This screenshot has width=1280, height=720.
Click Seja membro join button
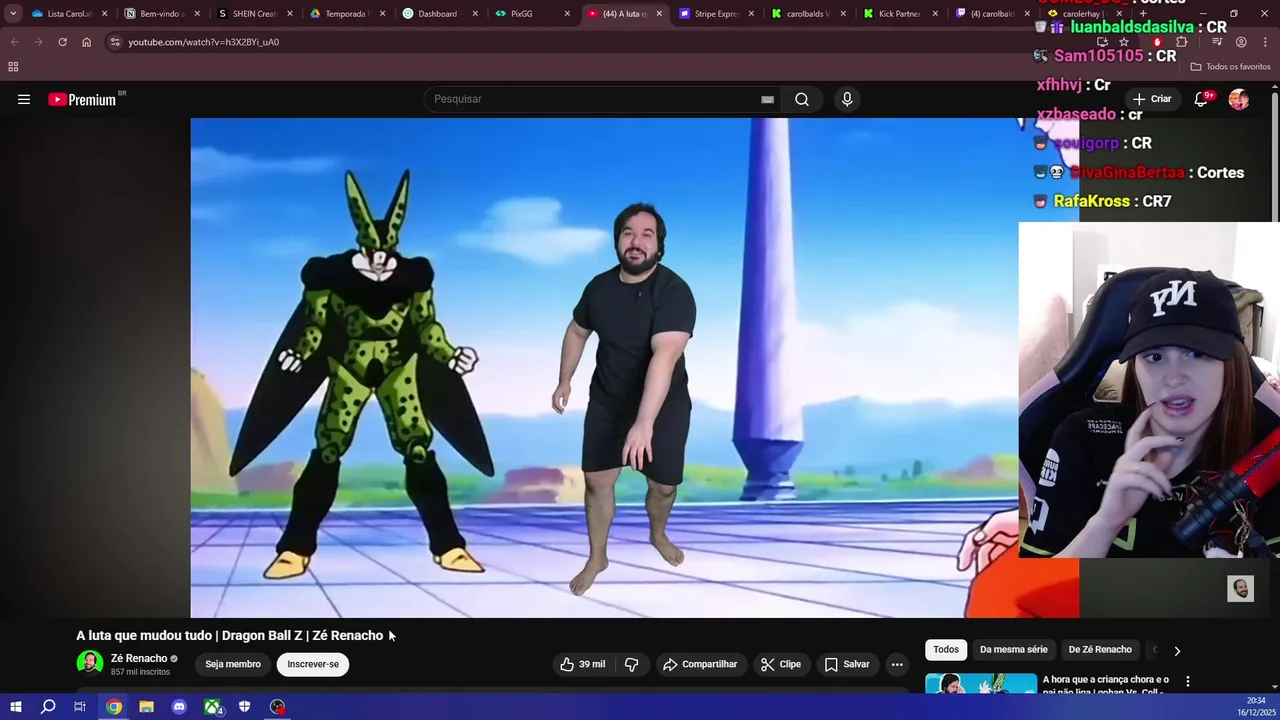tap(233, 664)
